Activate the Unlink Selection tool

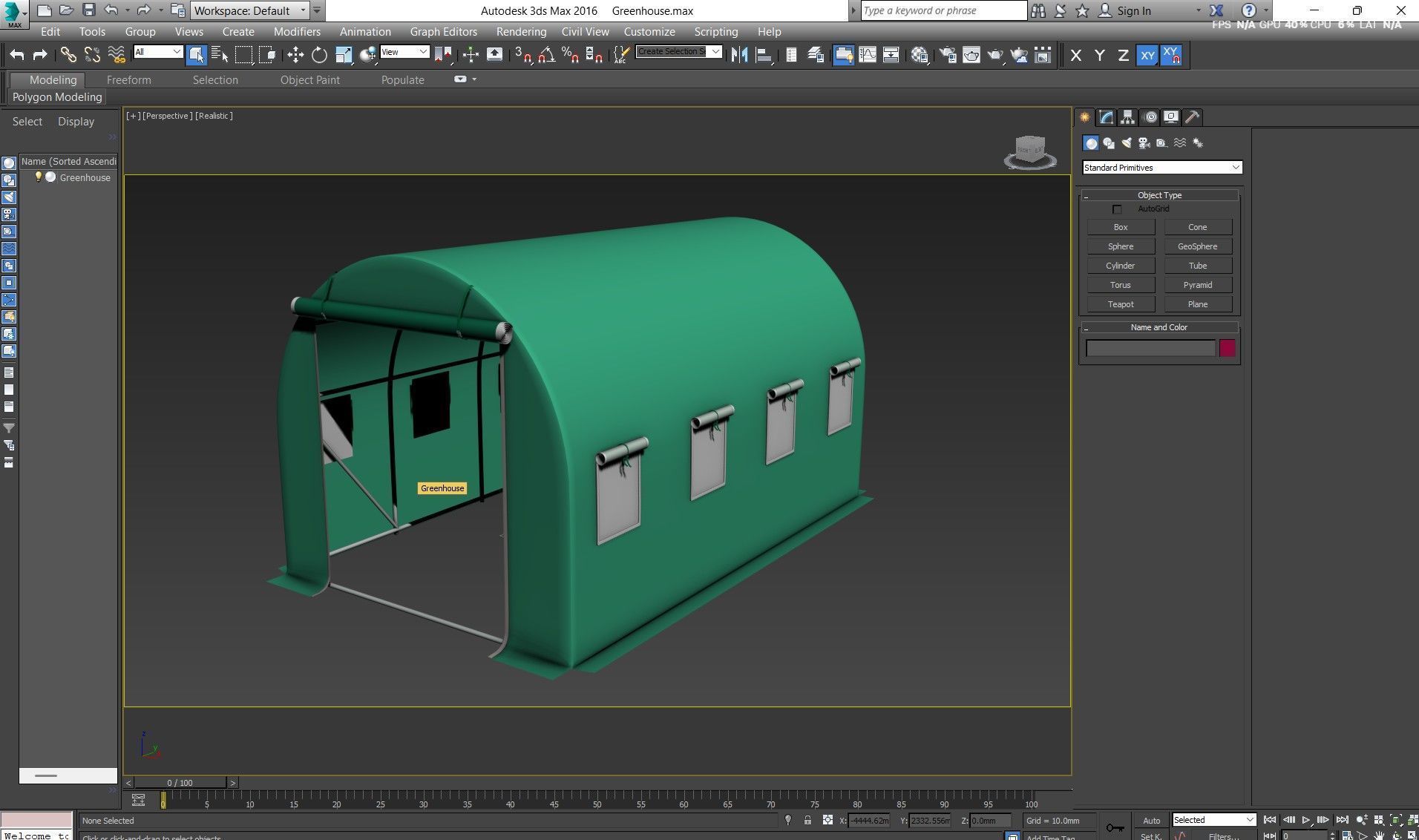coord(92,55)
